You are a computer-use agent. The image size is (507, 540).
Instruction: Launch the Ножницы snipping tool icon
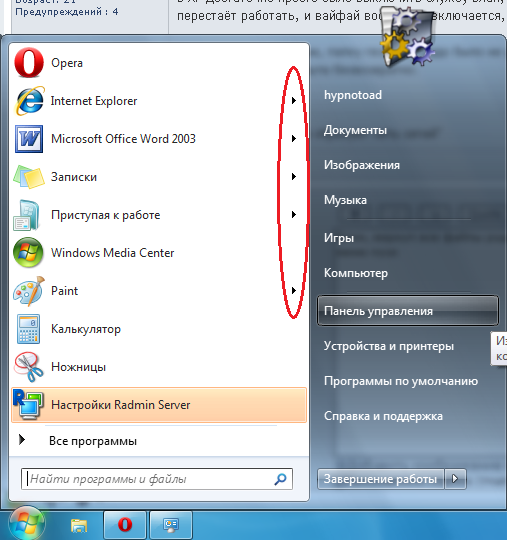(29, 367)
